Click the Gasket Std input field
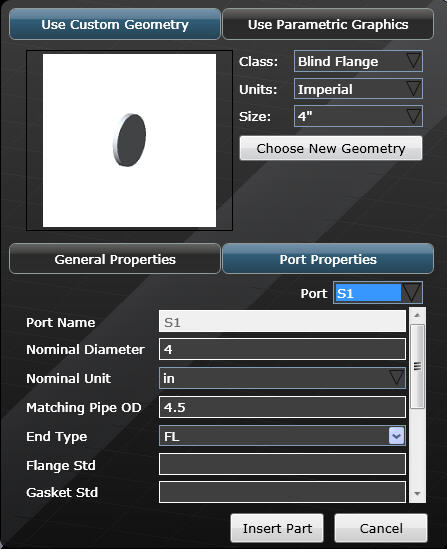447x549 pixels. pos(282,492)
